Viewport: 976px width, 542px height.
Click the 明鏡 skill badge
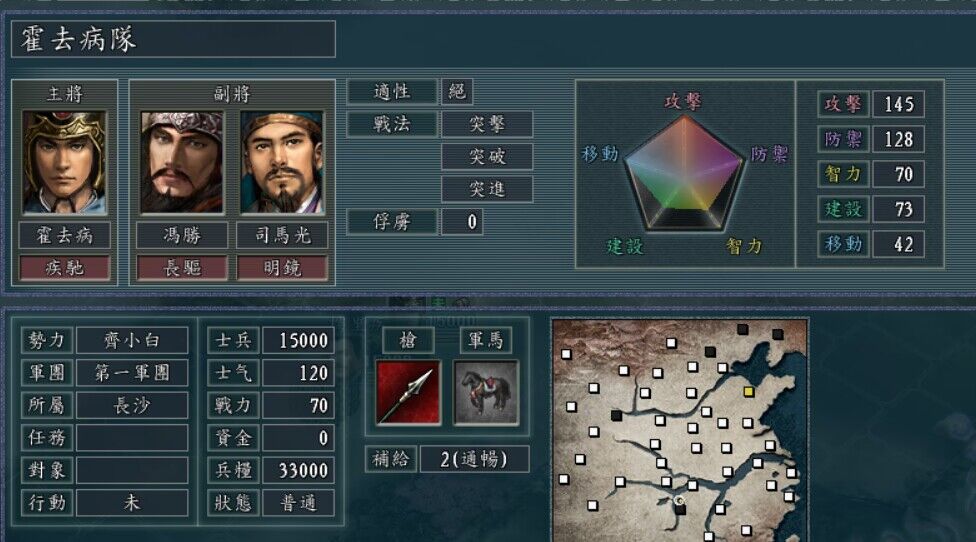[282, 268]
